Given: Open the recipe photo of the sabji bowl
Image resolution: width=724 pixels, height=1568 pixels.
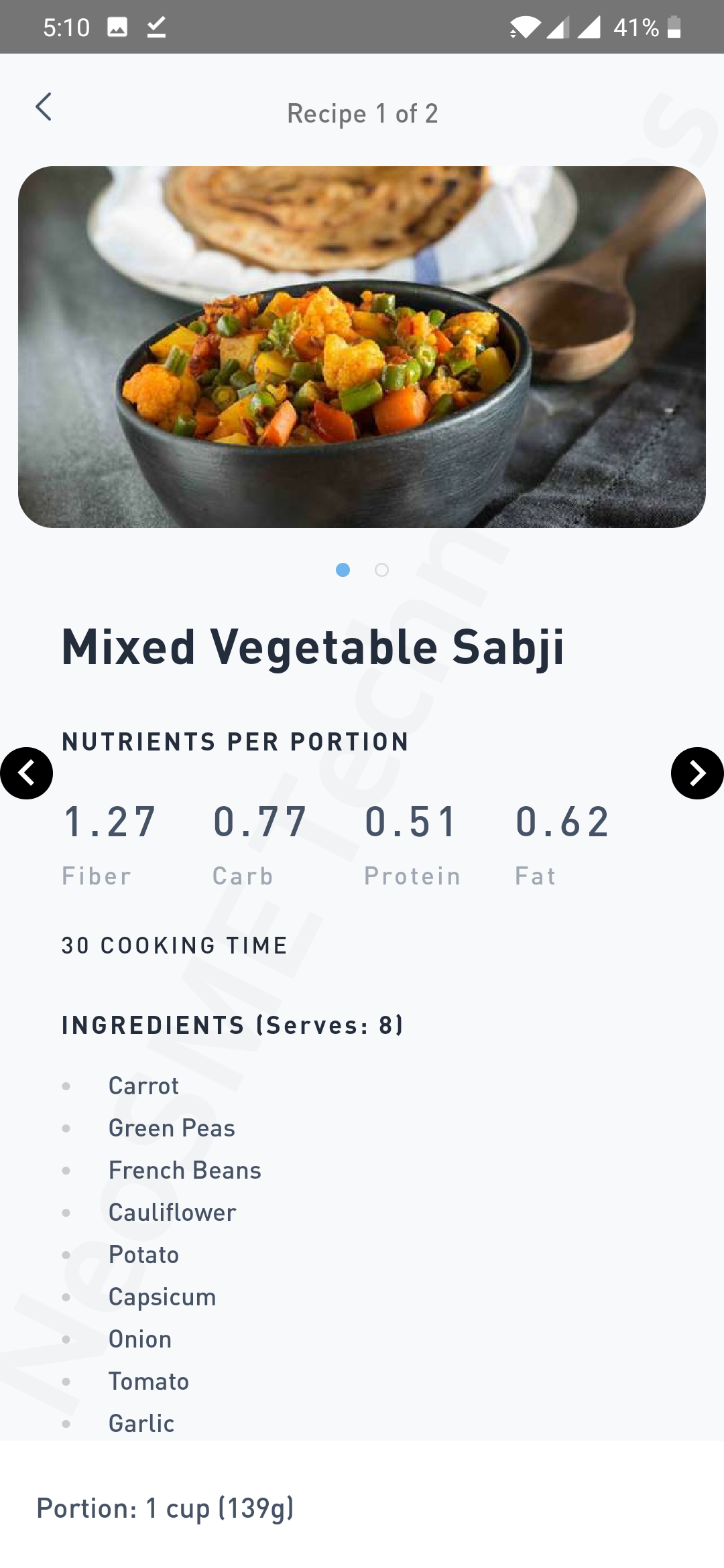Looking at the screenshot, I should pyautogui.click(x=362, y=348).
